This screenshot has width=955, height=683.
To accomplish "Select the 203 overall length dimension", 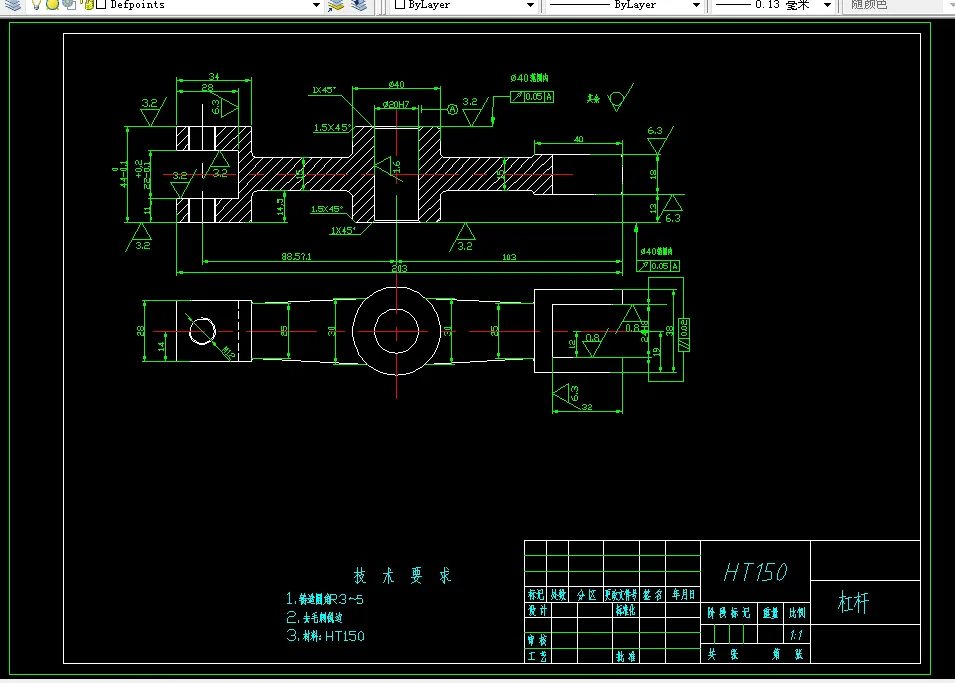I will point(399,269).
